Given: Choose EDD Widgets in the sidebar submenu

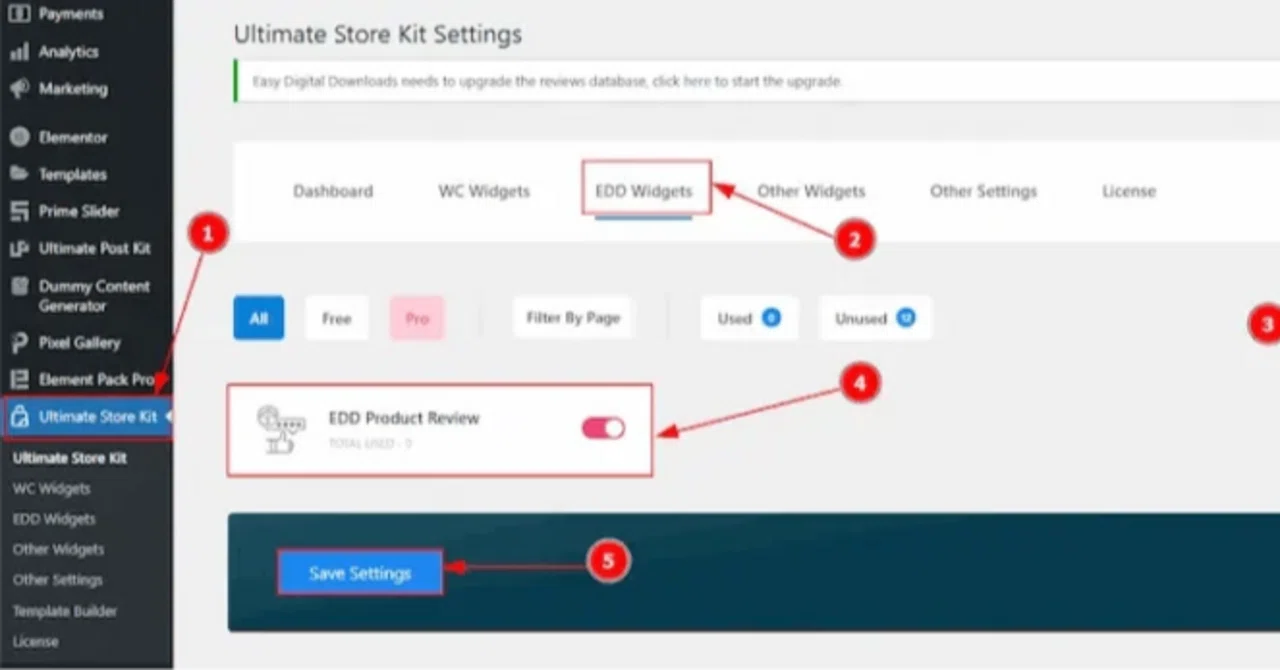Looking at the screenshot, I should coord(54,519).
